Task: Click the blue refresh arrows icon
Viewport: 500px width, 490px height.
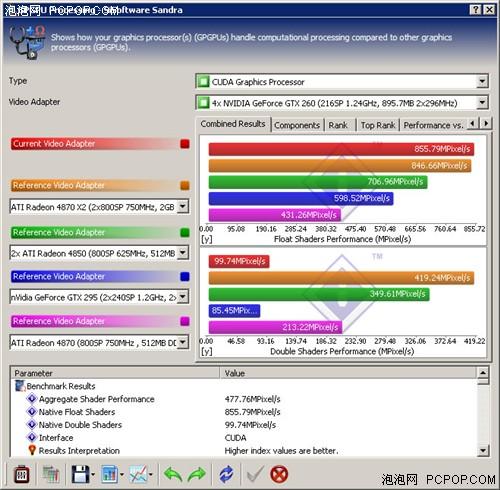Action: pyautogui.click(x=226, y=474)
